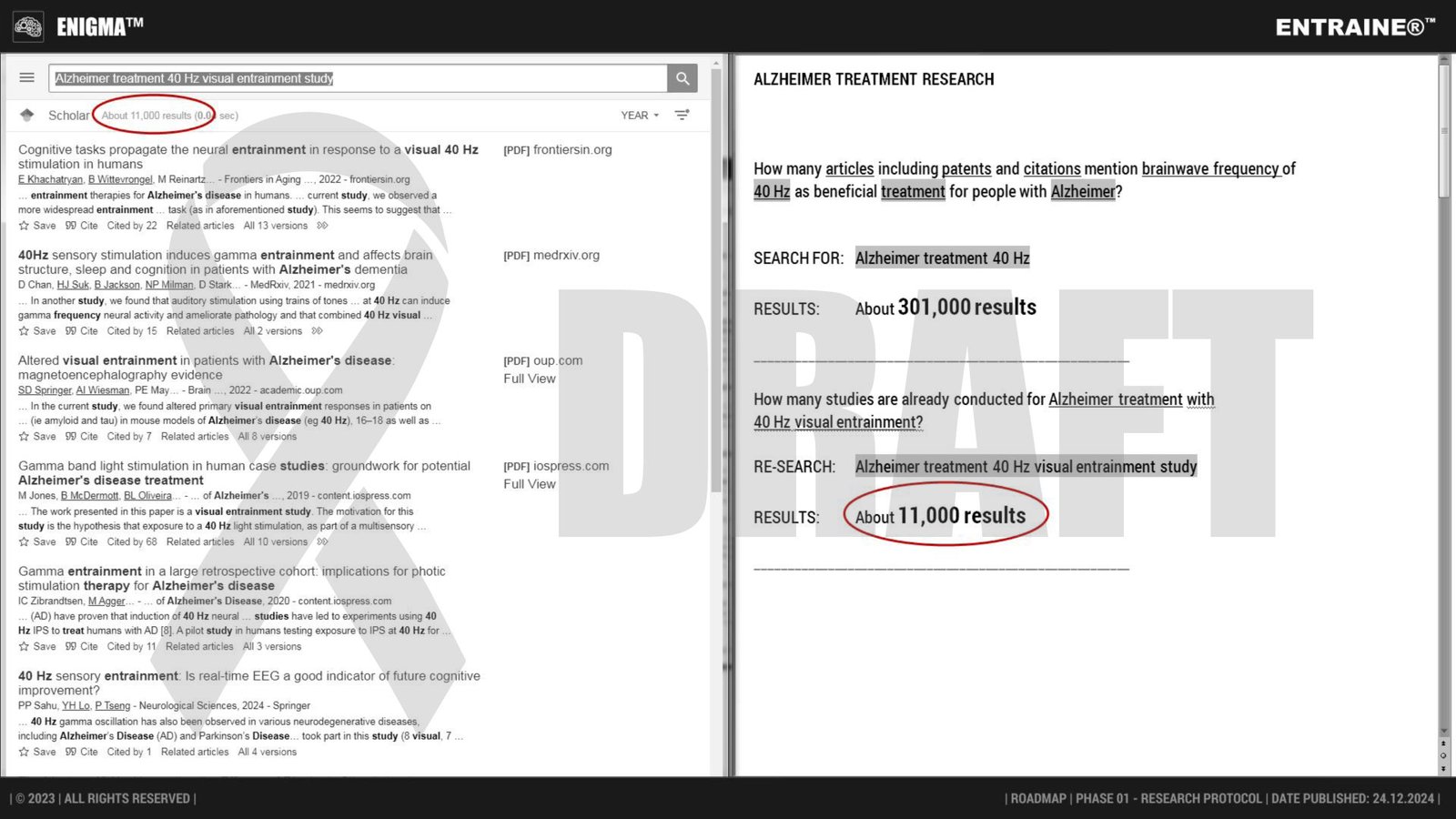Open the filter options icon next to YEAR
This screenshot has height=819, width=1456.
point(682,116)
